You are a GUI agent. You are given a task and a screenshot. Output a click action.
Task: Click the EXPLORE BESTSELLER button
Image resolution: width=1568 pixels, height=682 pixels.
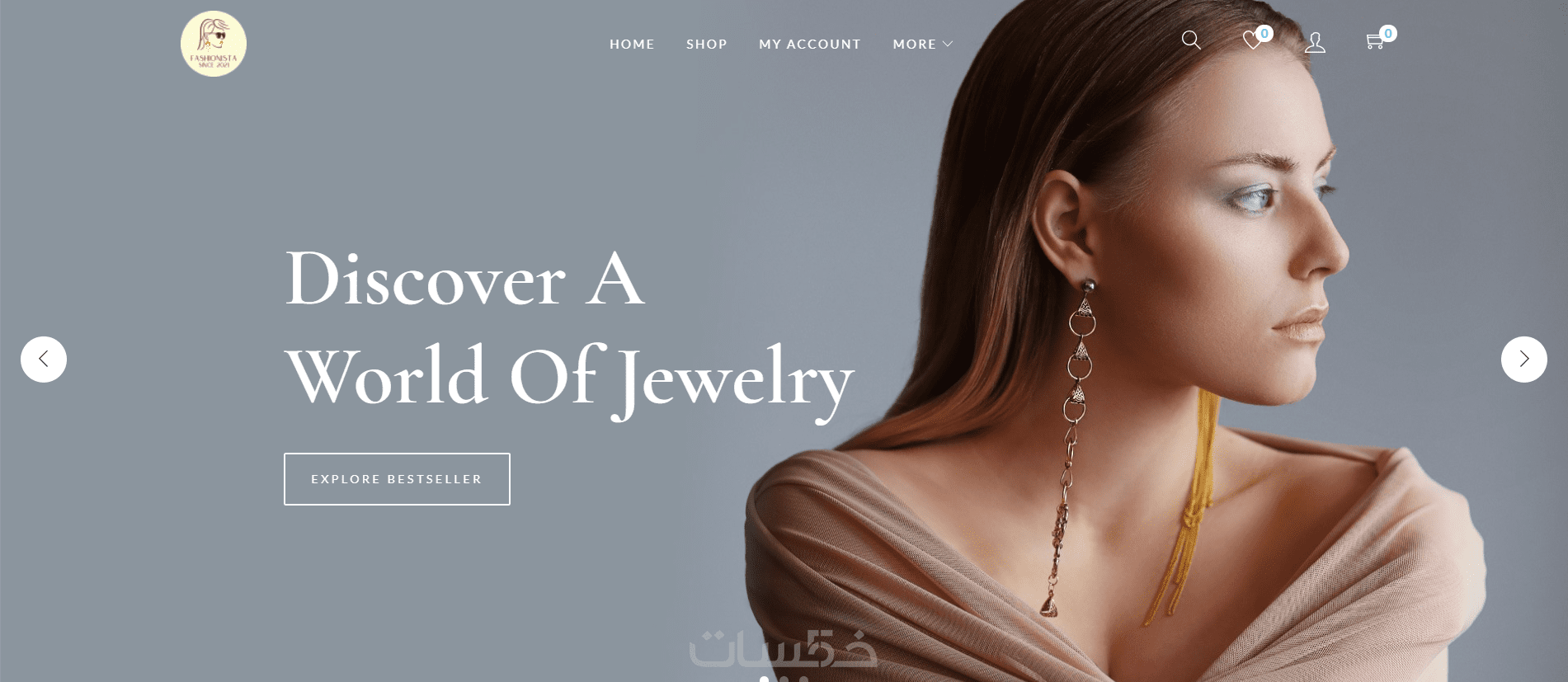(x=397, y=479)
